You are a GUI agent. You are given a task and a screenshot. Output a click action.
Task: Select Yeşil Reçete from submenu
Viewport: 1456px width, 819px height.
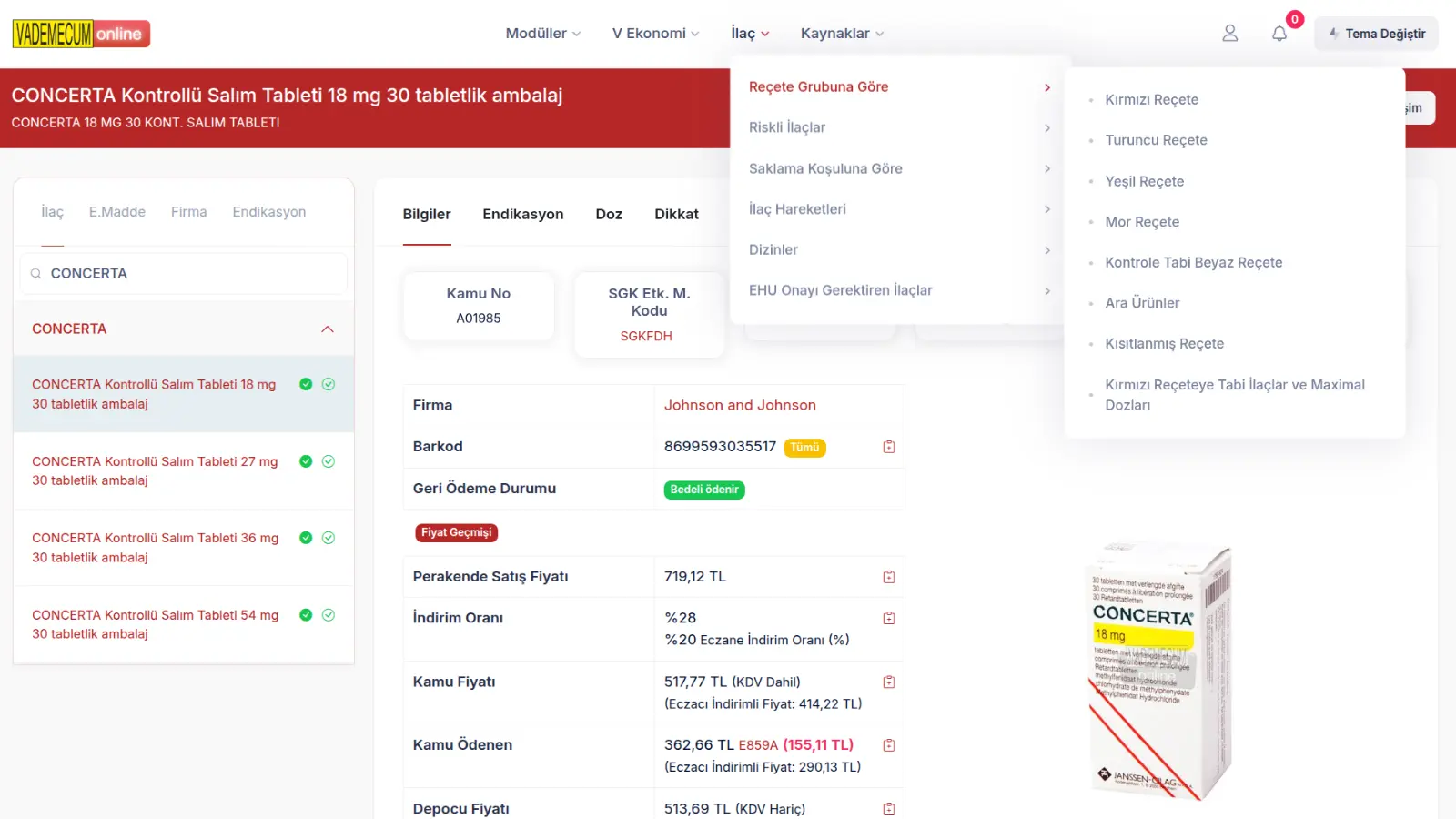click(x=1144, y=181)
